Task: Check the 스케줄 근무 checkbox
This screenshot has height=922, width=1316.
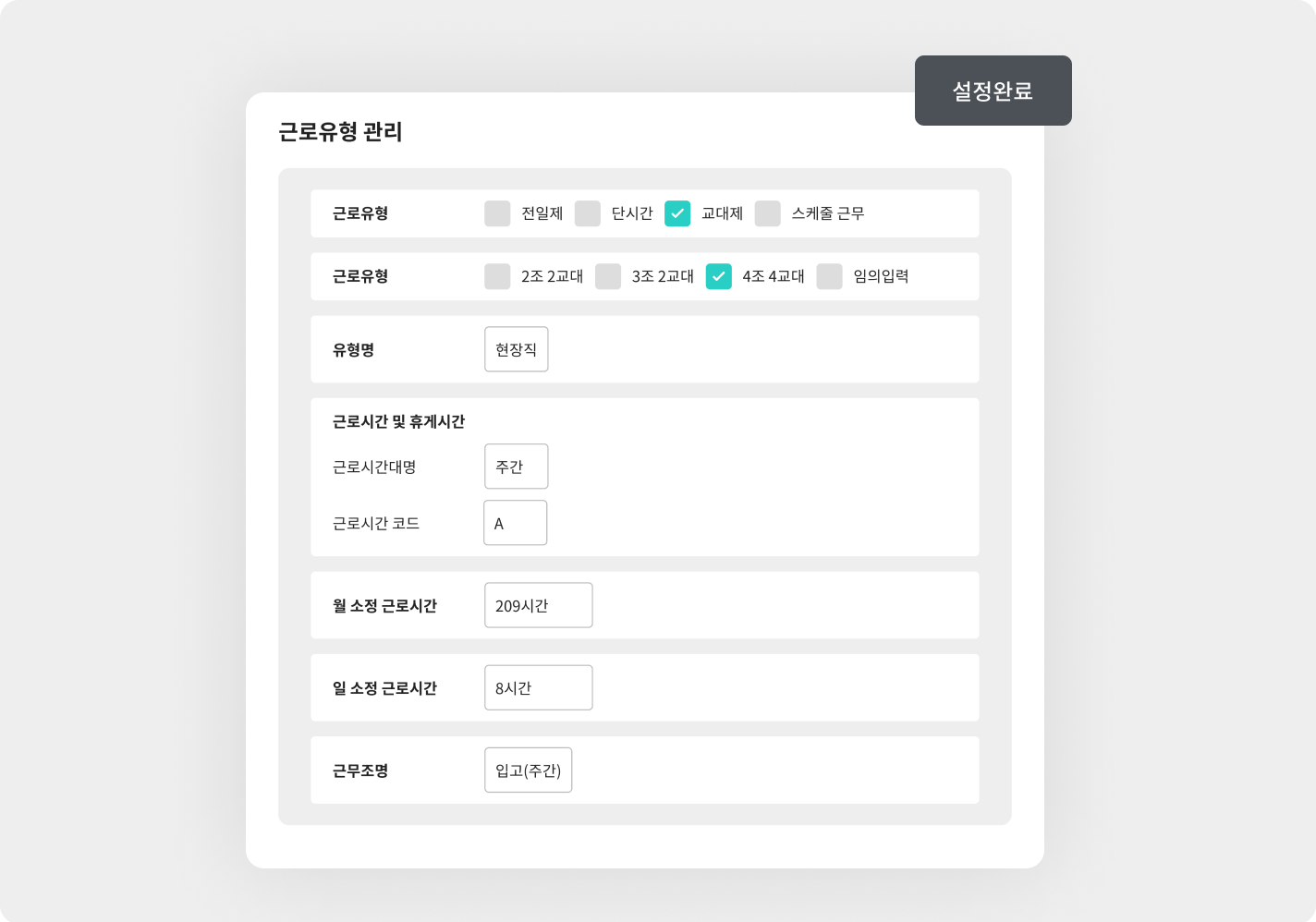Action: coord(768,213)
